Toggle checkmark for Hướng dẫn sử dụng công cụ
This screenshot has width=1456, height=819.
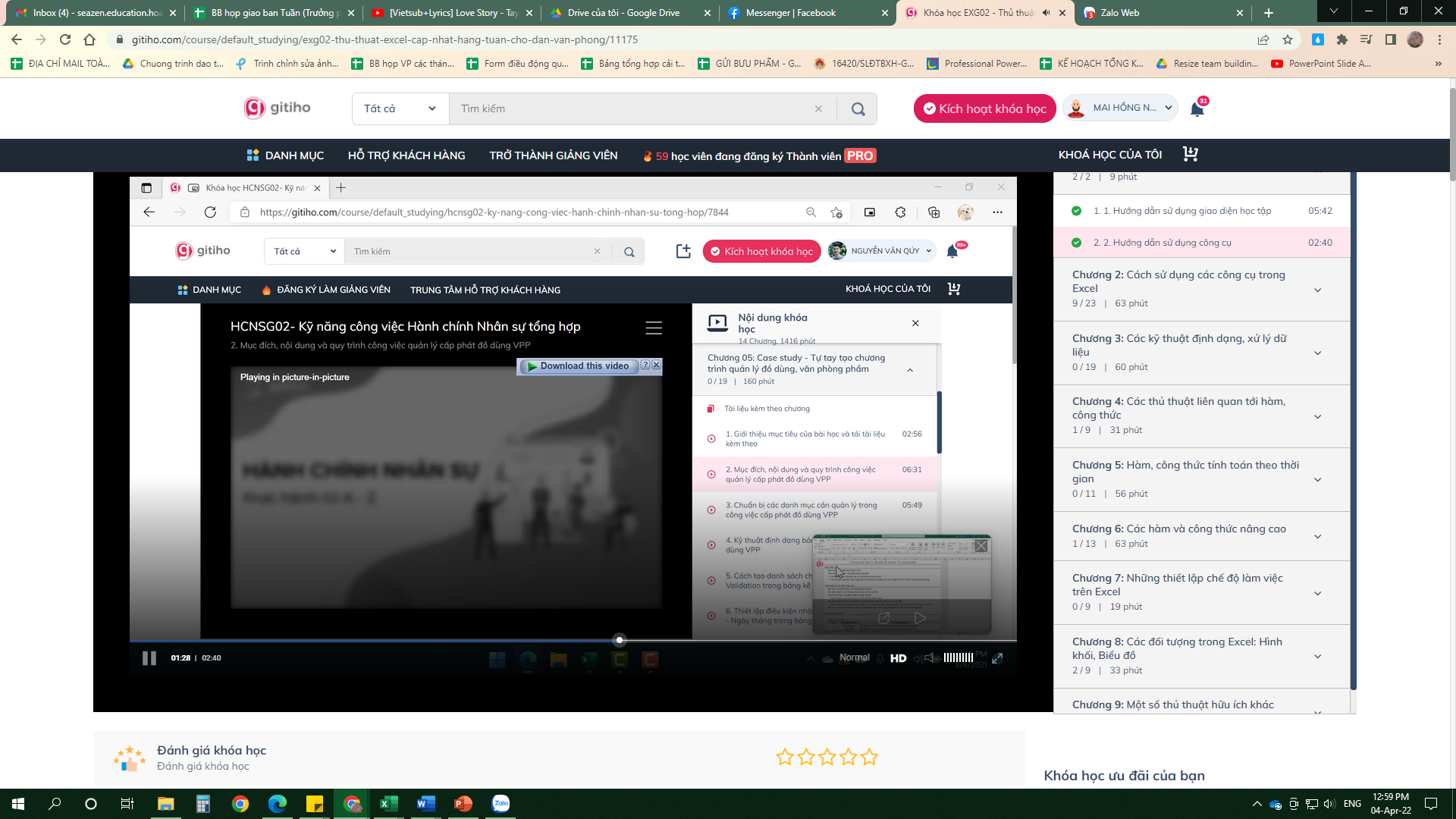(1076, 243)
